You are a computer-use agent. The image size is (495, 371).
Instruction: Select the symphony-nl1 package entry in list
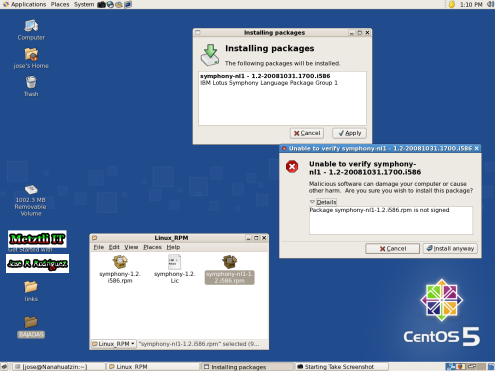click(282, 79)
